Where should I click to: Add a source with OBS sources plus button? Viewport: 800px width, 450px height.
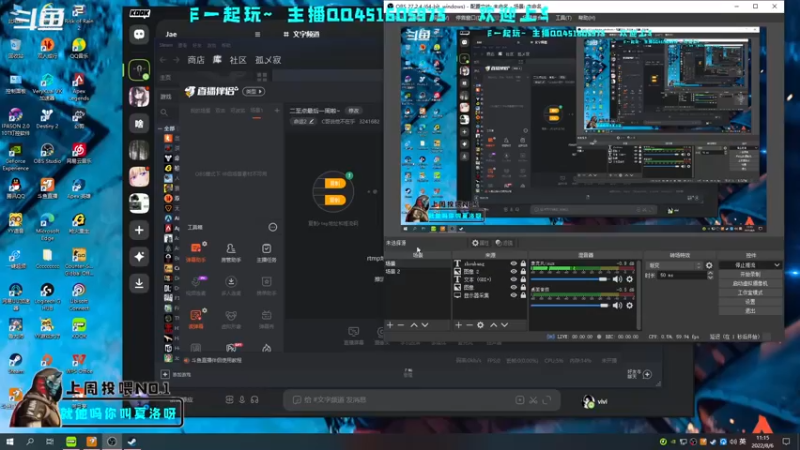pyautogui.click(x=458, y=325)
